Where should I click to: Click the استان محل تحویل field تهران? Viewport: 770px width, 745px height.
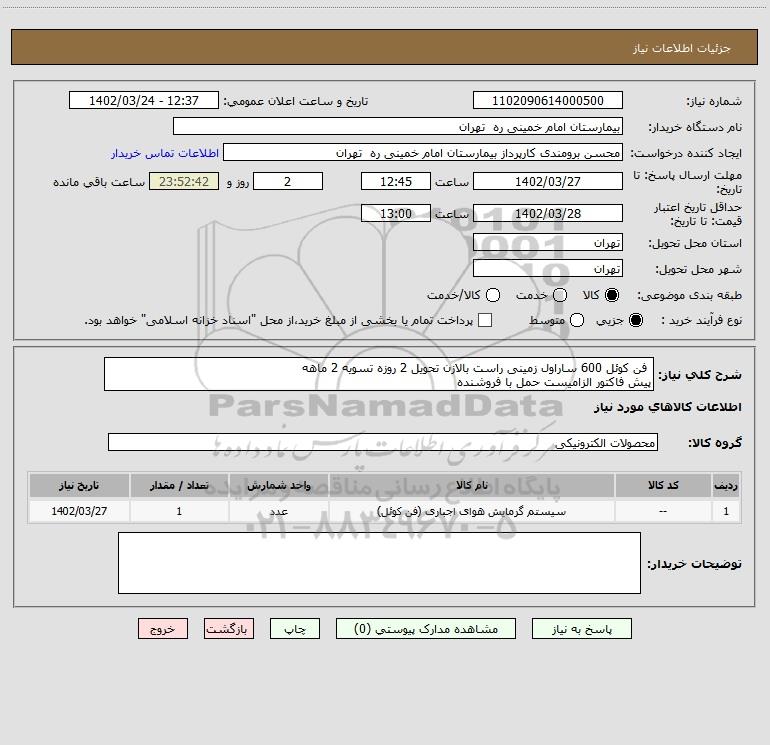point(548,242)
